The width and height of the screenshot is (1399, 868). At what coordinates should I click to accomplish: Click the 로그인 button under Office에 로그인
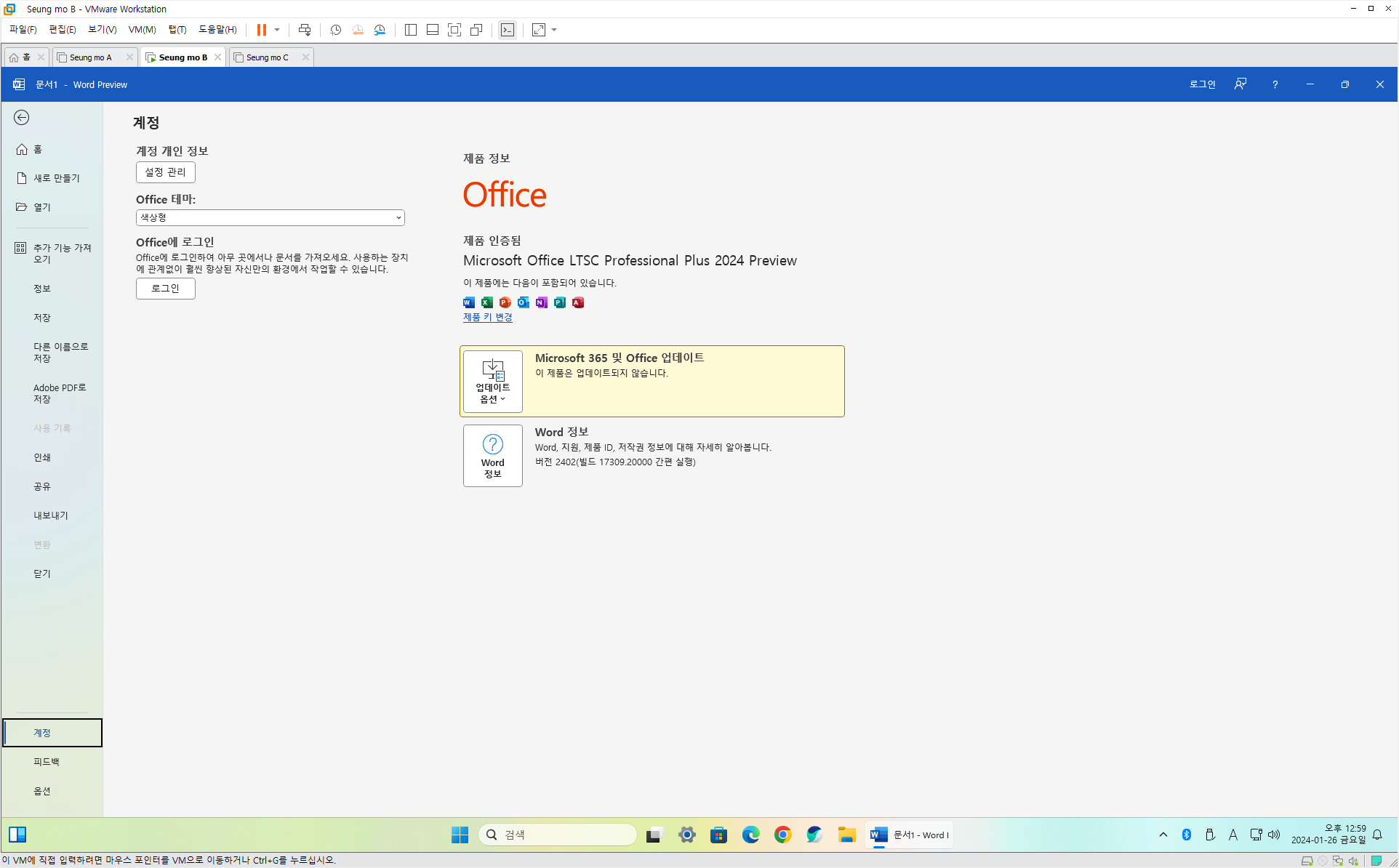pyautogui.click(x=165, y=289)
